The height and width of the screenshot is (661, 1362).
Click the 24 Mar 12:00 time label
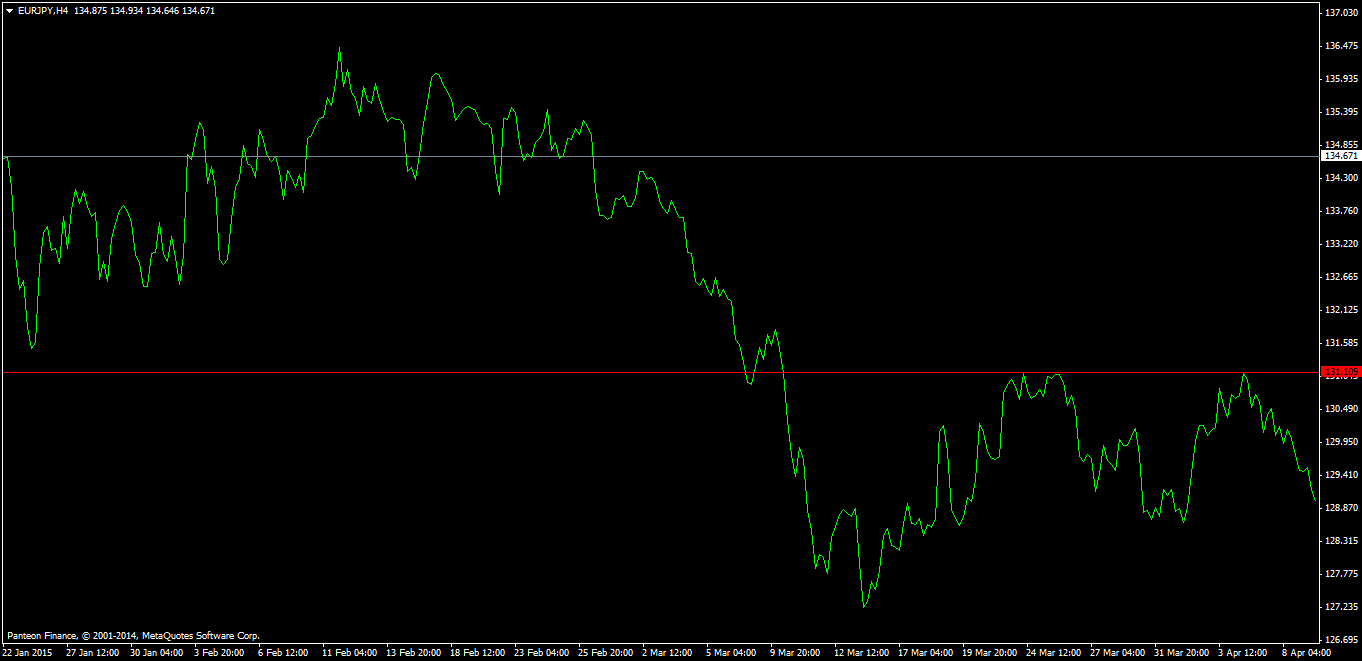[x=1053, y=653]
